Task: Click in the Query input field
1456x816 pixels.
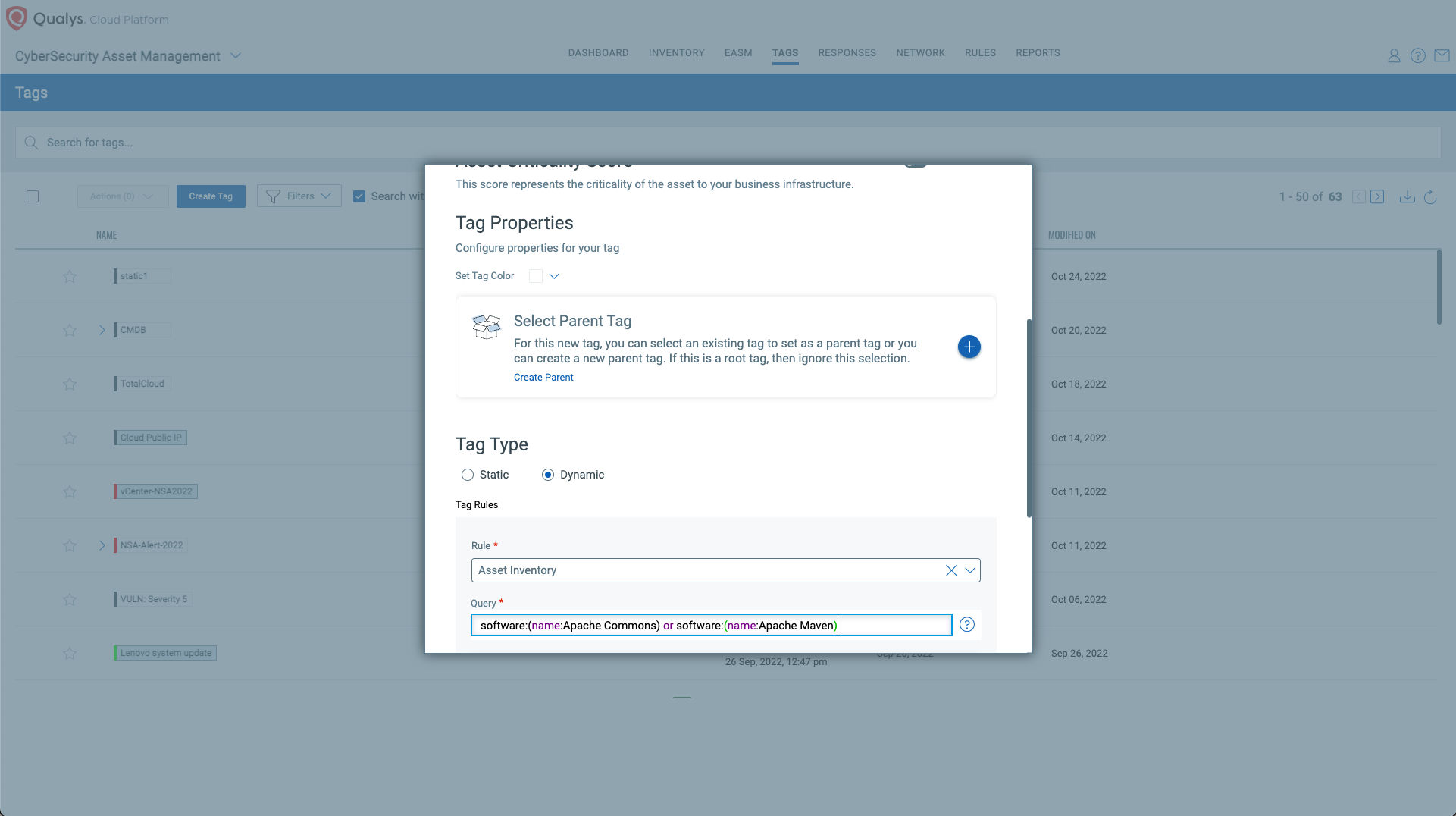Action: pos(711,625)
